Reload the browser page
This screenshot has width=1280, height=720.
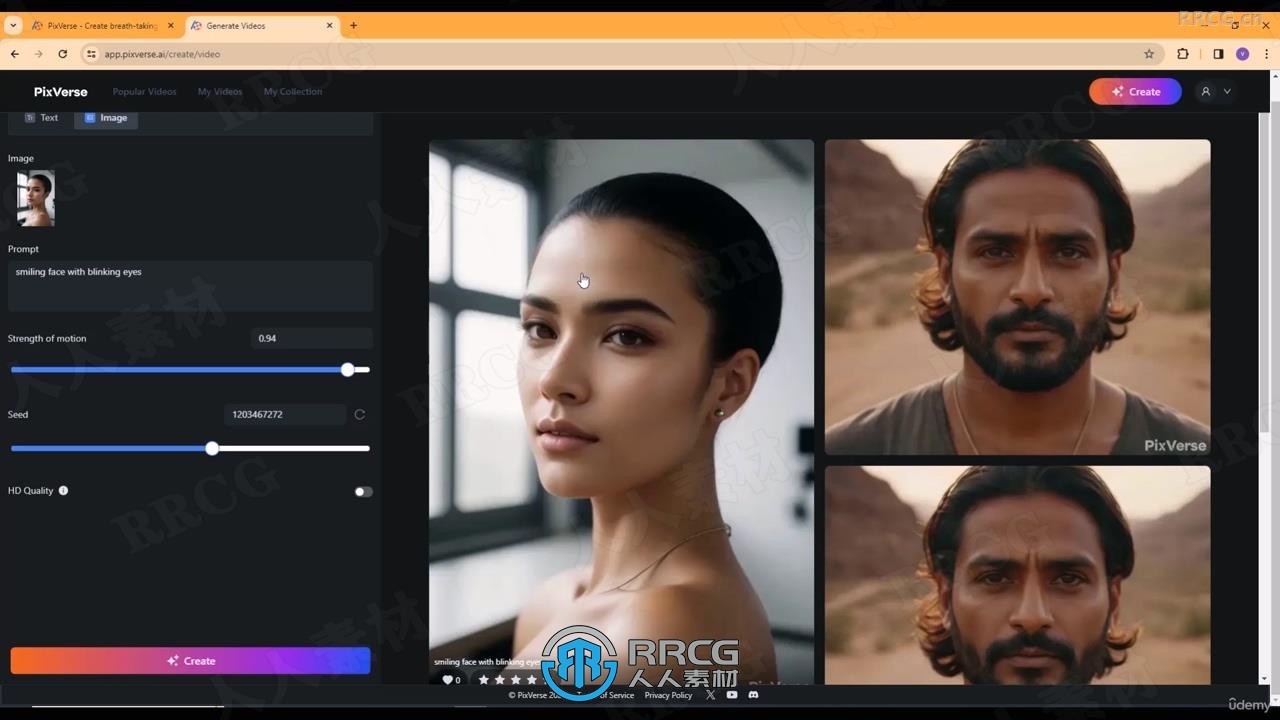point(62,54)
